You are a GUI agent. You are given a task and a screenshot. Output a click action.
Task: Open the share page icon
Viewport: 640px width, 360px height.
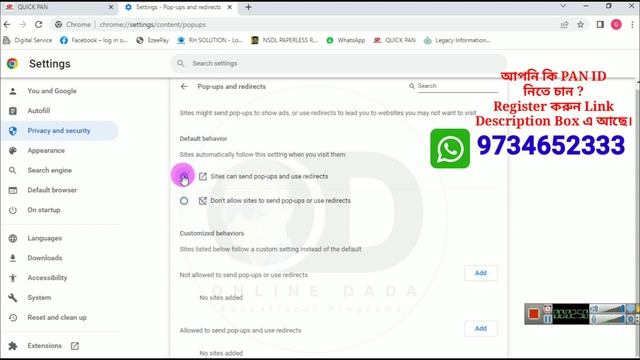(x=564, y=24)
